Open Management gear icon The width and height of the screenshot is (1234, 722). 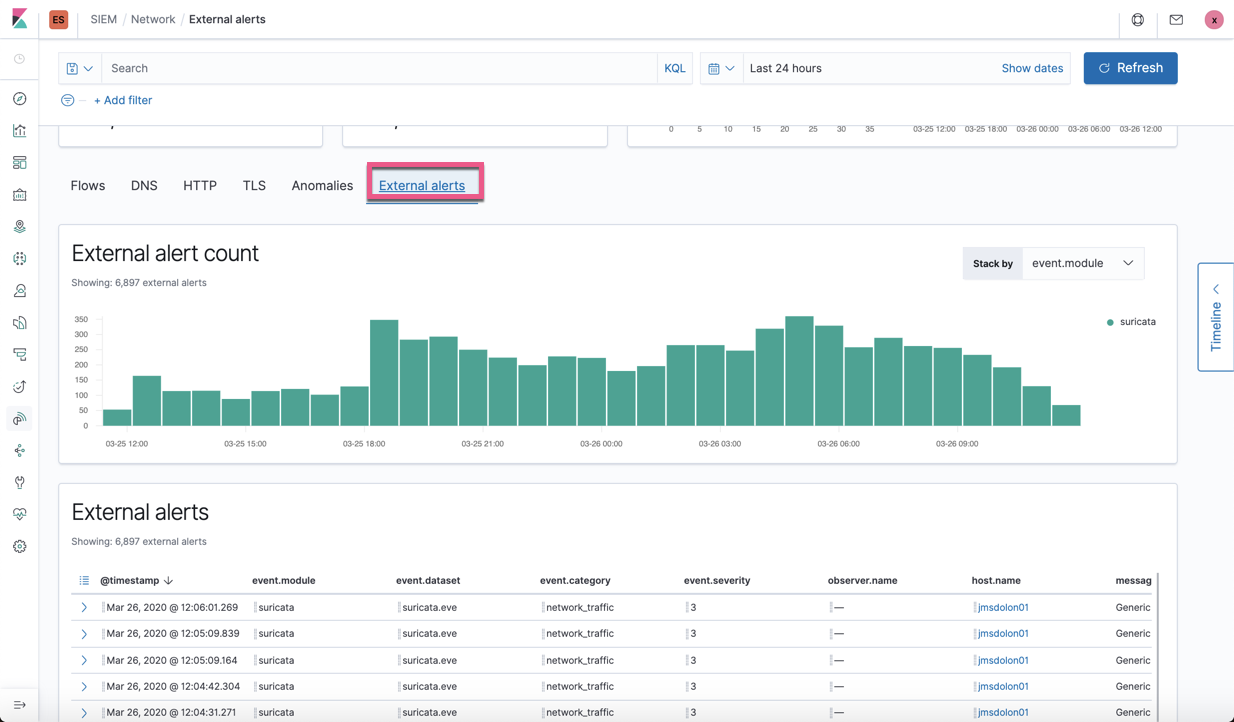pyautogui.click(x=19, y=547)
